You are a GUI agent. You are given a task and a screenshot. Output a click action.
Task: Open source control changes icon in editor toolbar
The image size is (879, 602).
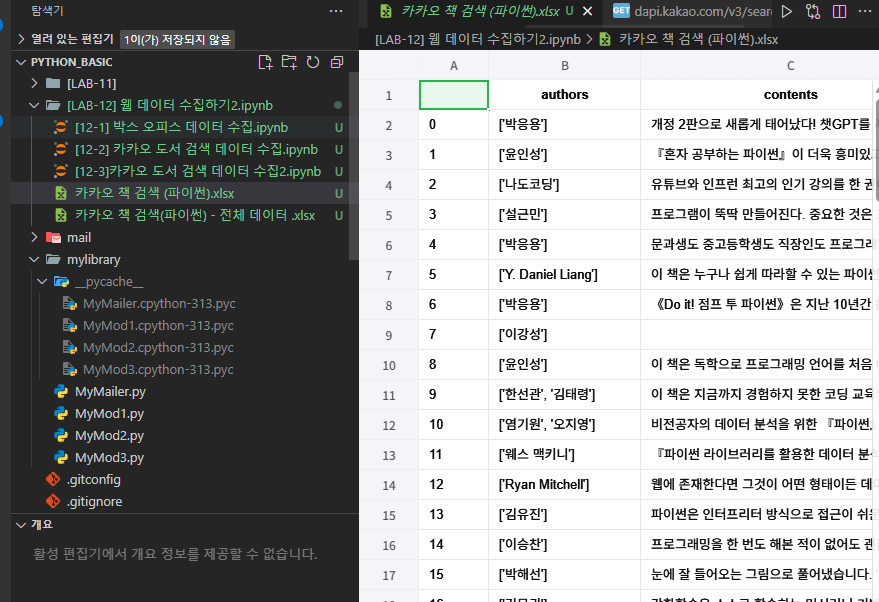point(813,11)
